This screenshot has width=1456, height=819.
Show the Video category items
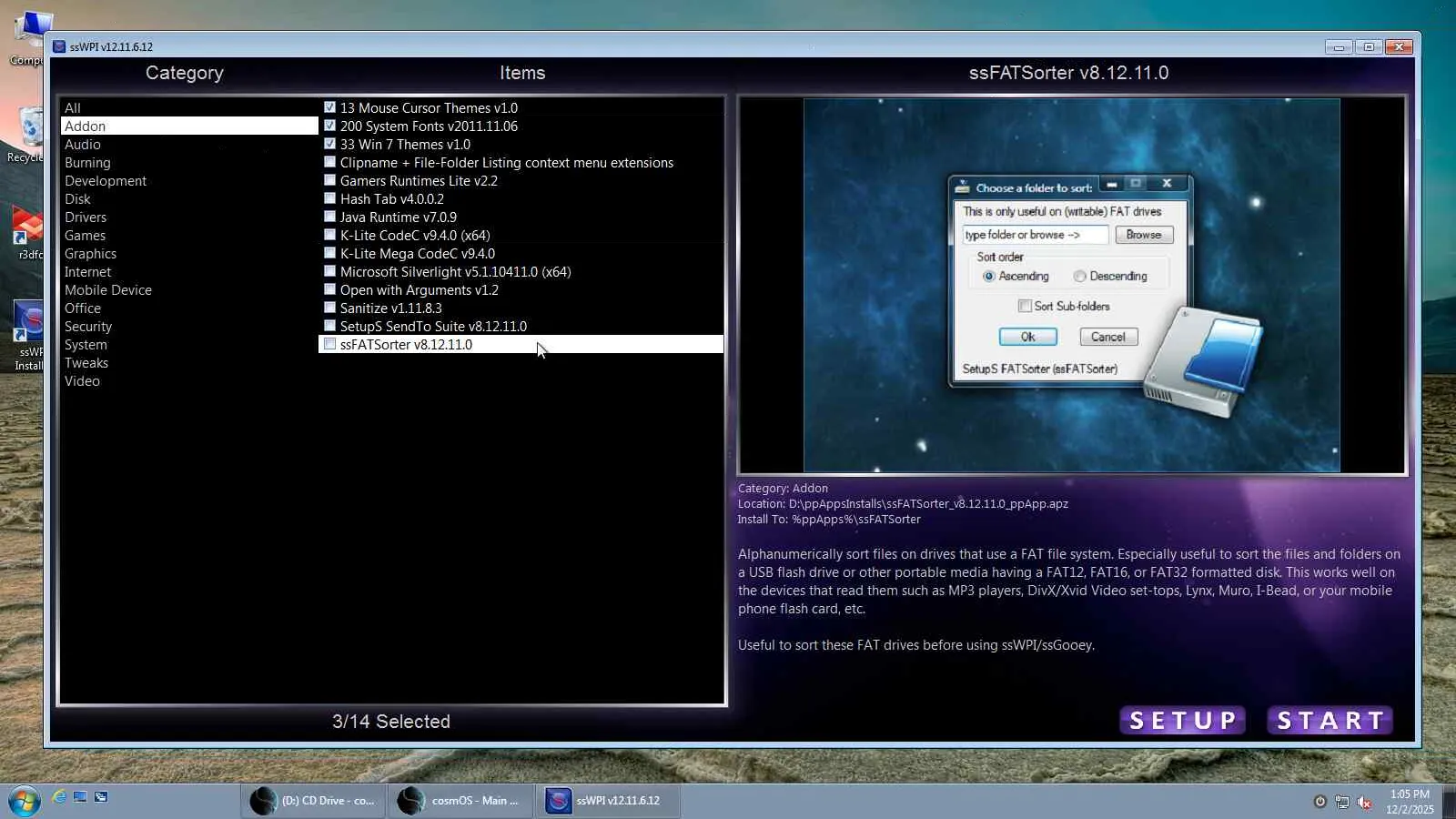[189, 381]
